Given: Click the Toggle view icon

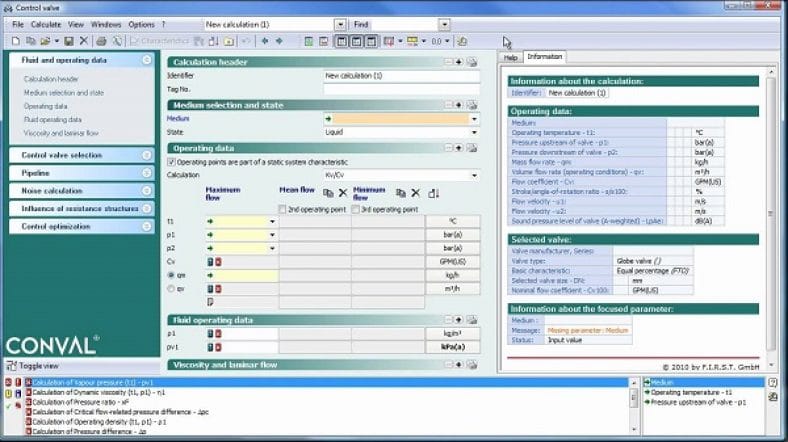Looking at the screenshot, I should [11, 366].
